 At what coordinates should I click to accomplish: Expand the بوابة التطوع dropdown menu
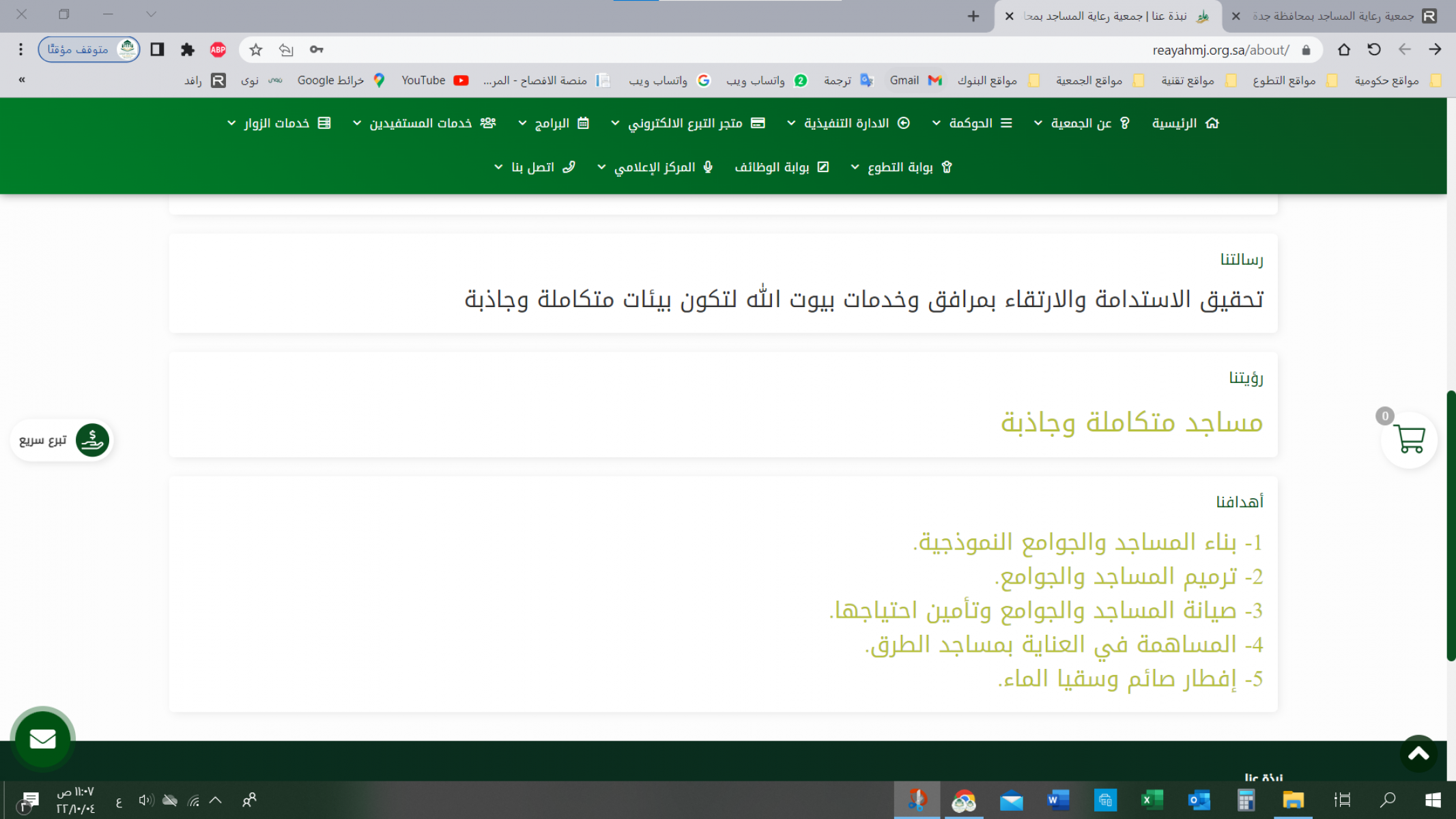tap(901, 168)
